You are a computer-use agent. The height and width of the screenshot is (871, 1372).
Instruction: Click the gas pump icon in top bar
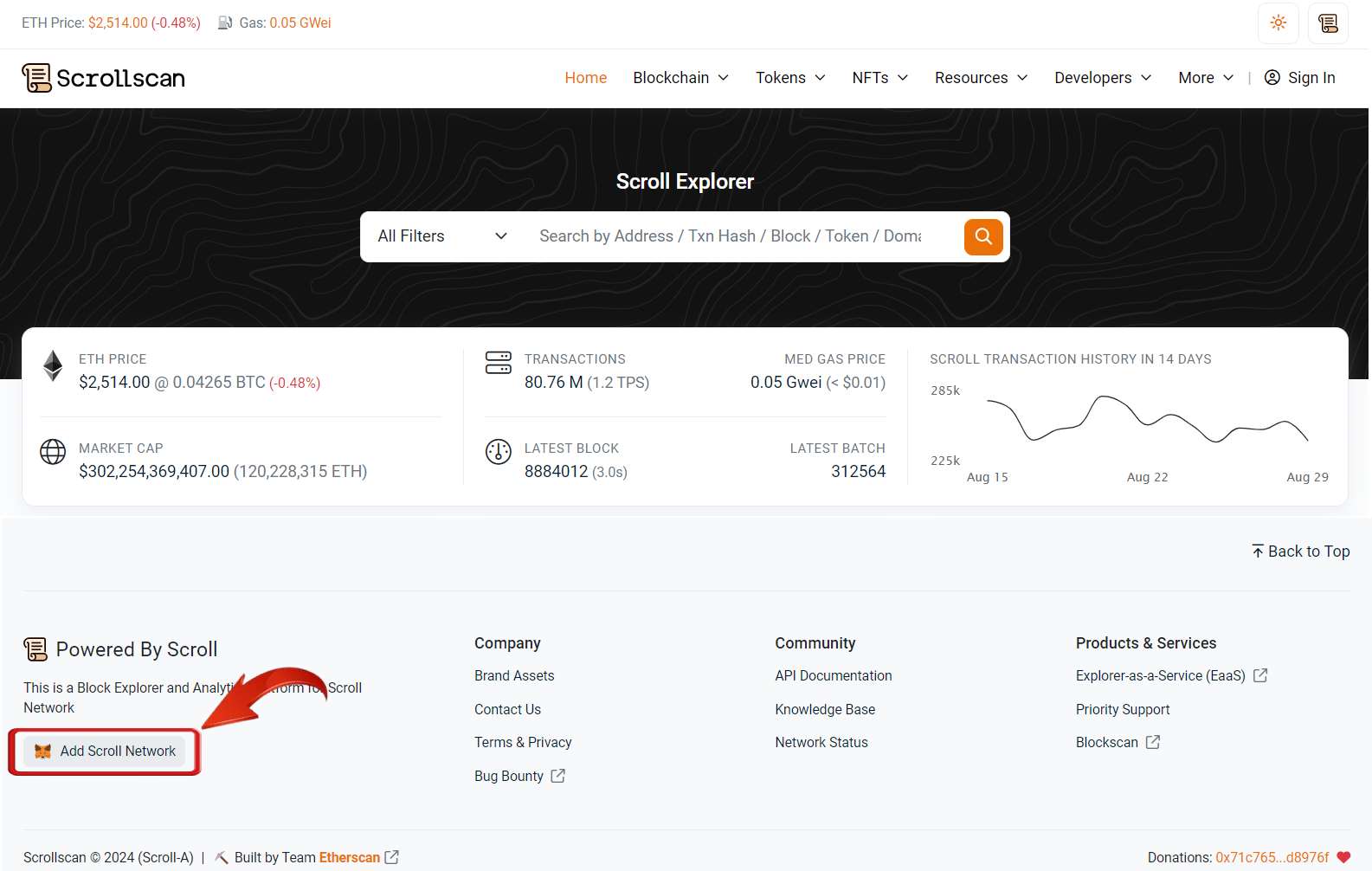coord(225,23)
